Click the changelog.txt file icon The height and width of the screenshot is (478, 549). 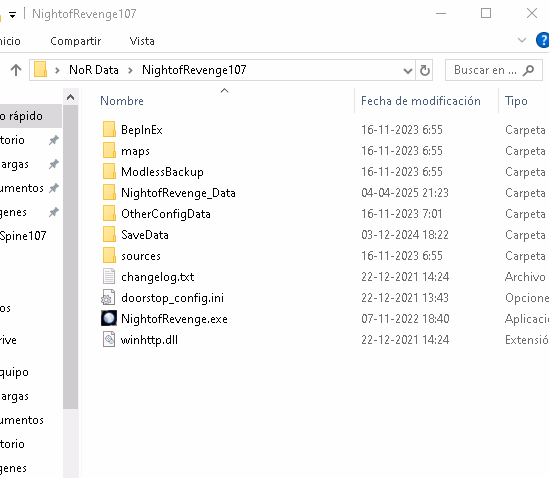[x=109, y=277]
